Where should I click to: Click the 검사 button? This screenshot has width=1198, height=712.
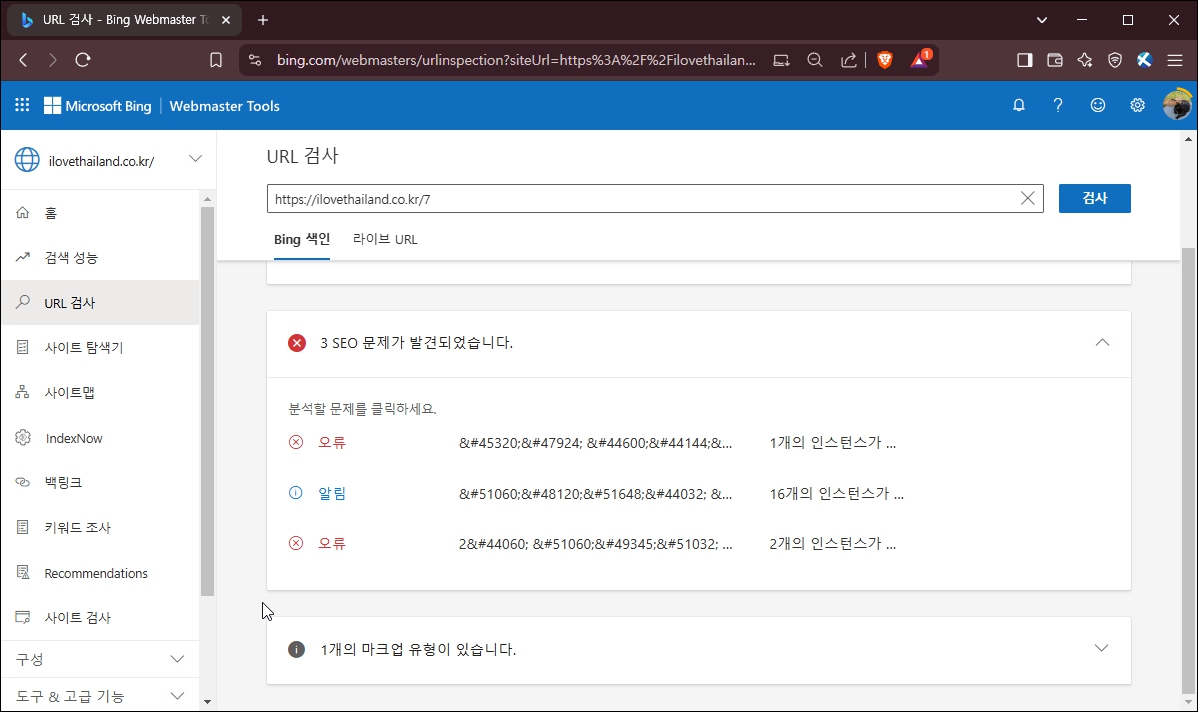coord(1094,198)
